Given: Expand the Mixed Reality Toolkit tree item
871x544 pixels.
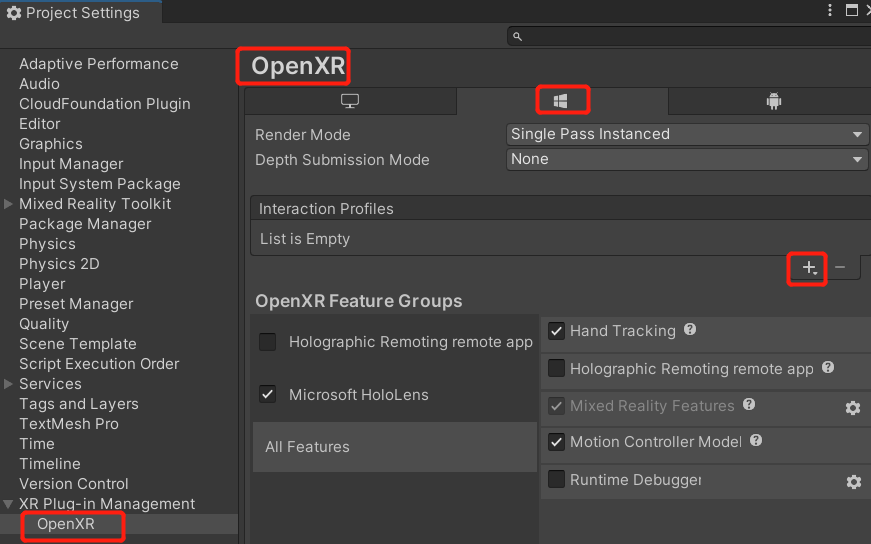Looking at the screenshot, I should point(9,204).
